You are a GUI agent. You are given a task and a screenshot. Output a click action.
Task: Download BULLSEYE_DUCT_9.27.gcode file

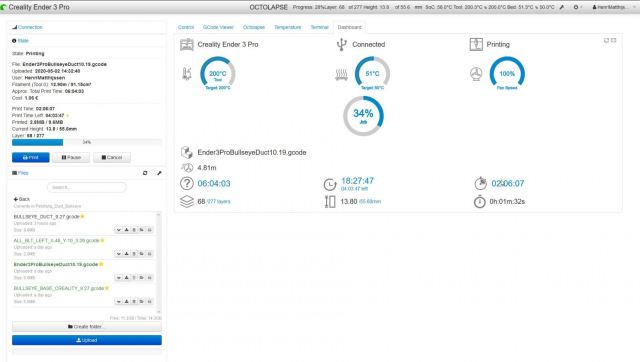tap(127, 230)
